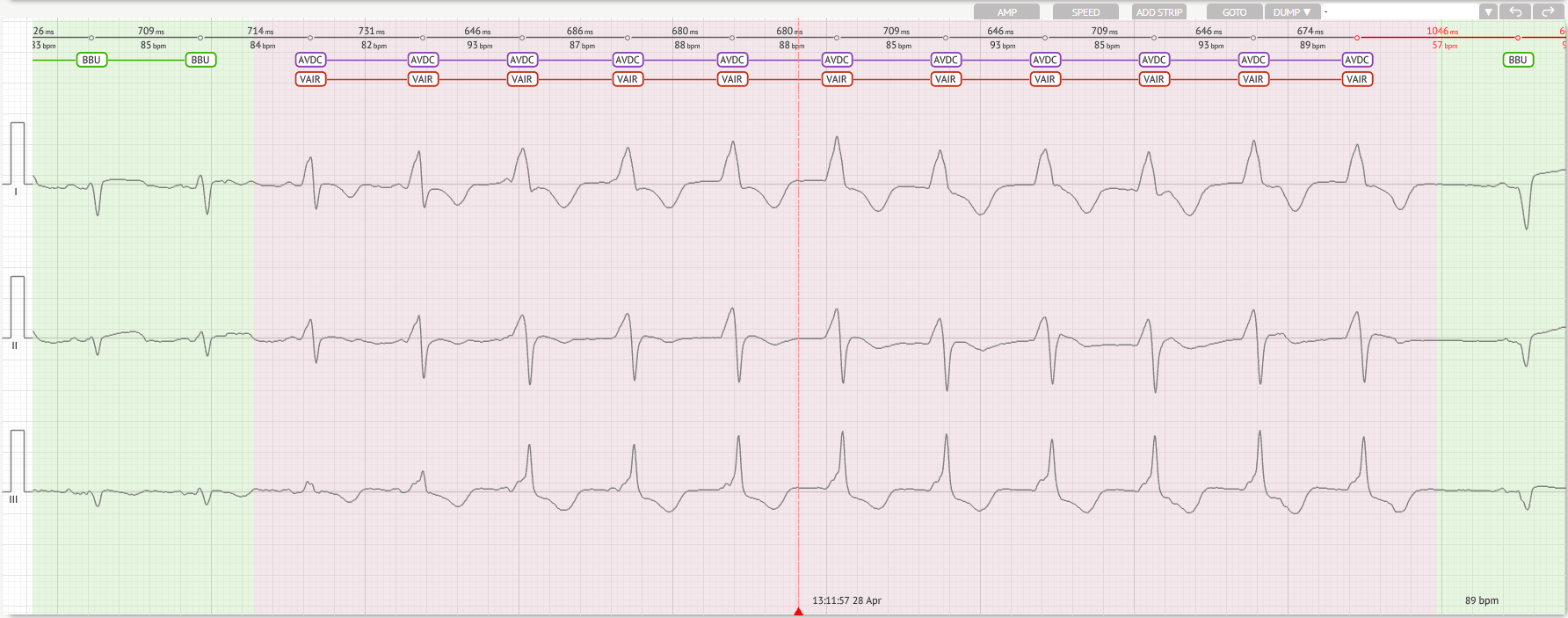
Task: Click the red triangle time marker
Action: (798, 611)
